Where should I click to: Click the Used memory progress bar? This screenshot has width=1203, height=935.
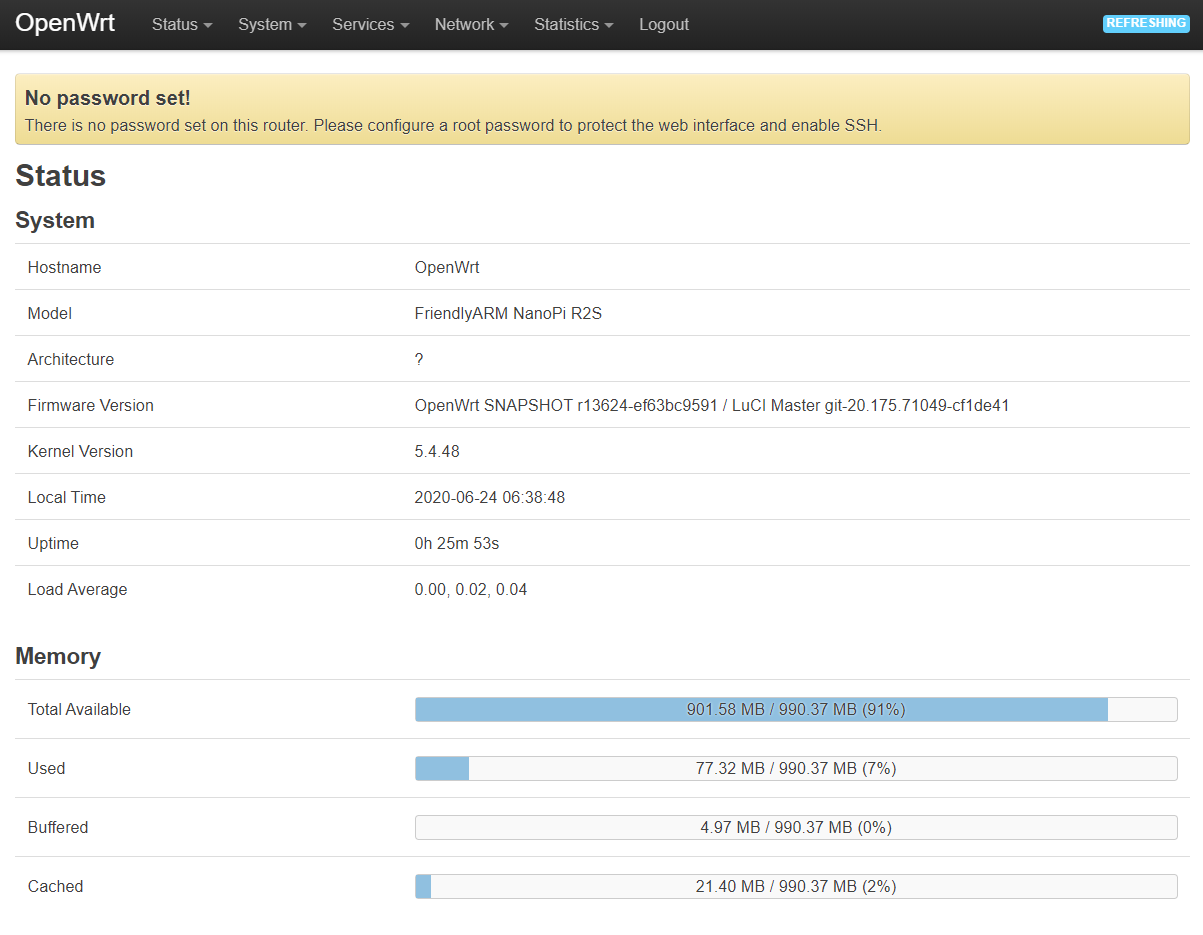tap(796, 769)
